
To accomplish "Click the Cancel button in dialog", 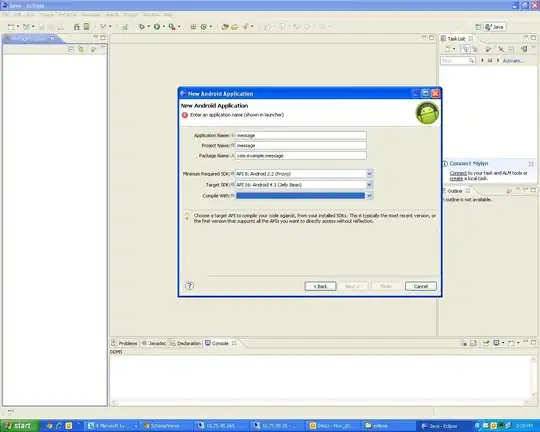I will [x=420, y=286].
